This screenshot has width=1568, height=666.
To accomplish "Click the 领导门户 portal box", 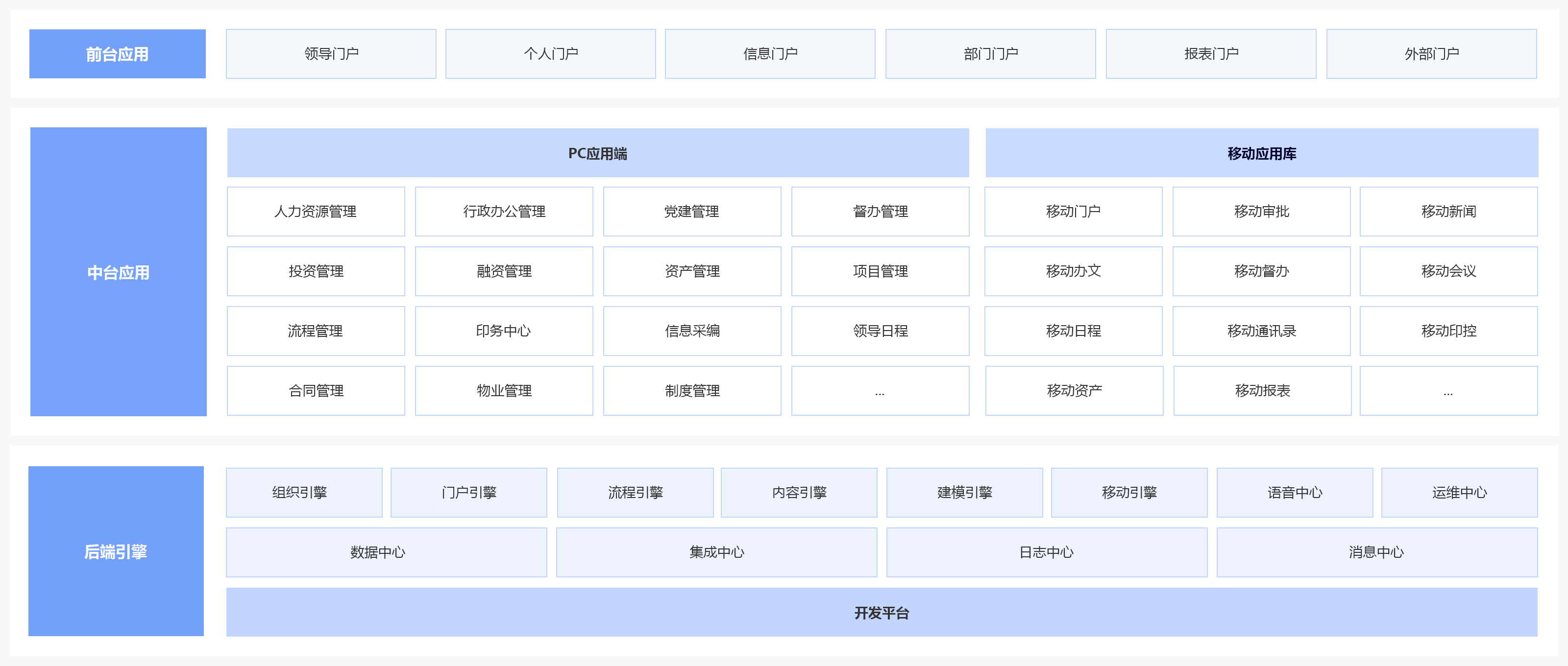I will (x=331, y=53).
